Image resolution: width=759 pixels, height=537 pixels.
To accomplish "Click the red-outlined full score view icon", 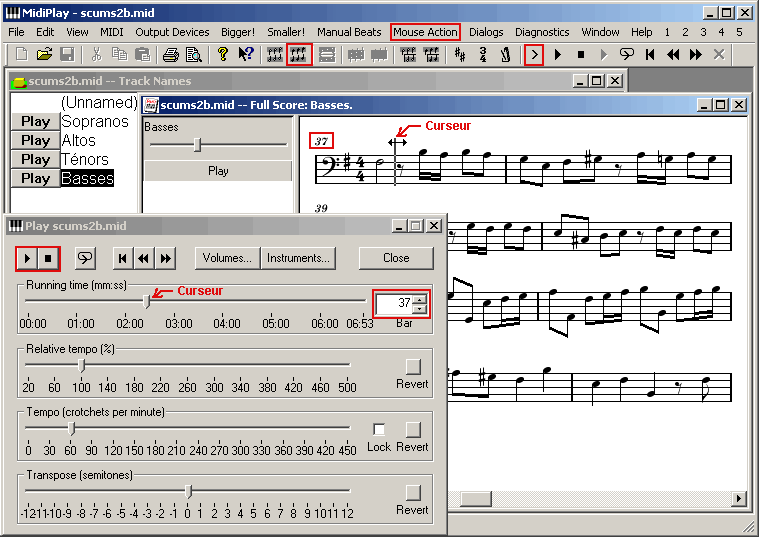I will point(299,54).
